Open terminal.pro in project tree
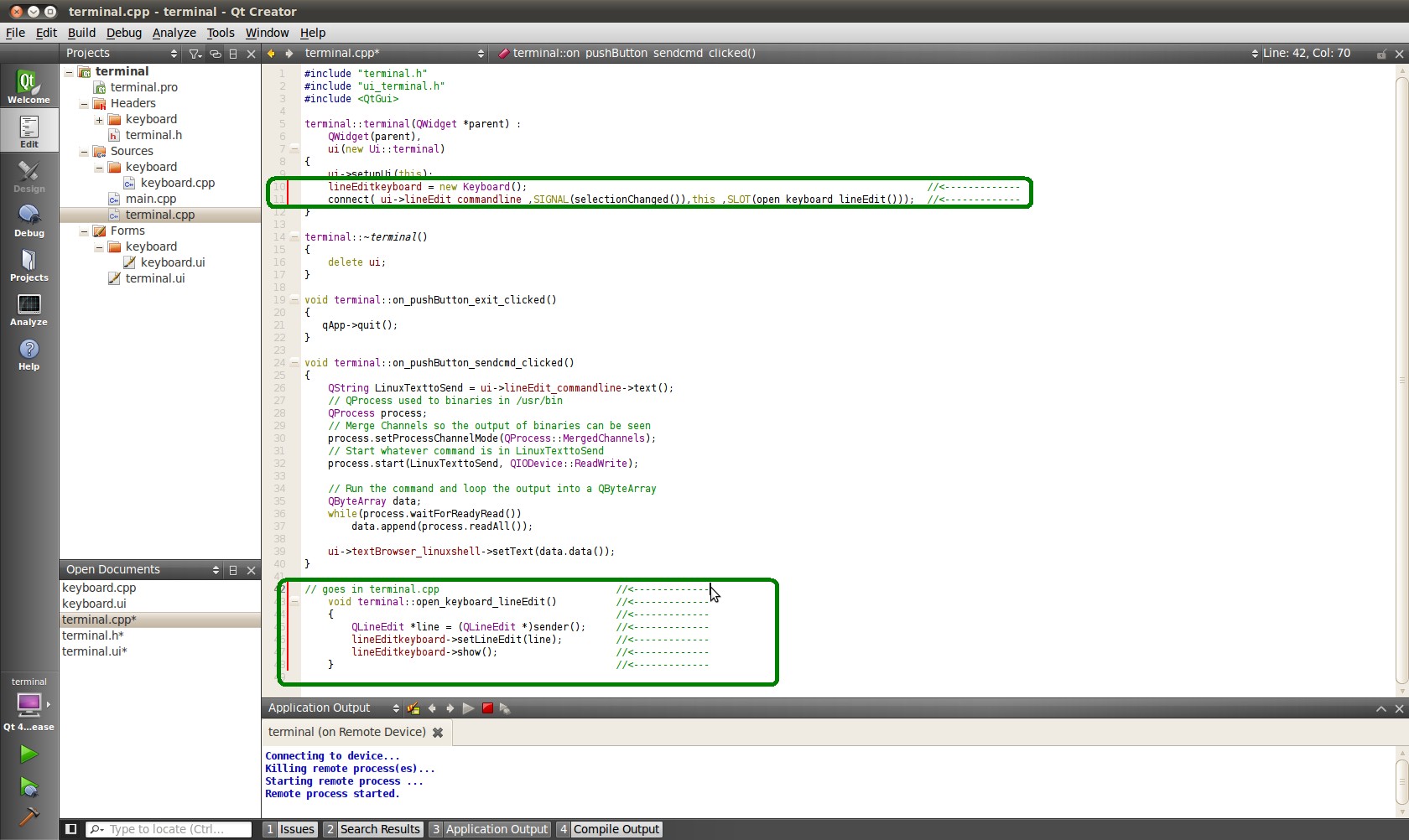This screenshot has height=840, width=1409. click(x=143, y=87)
